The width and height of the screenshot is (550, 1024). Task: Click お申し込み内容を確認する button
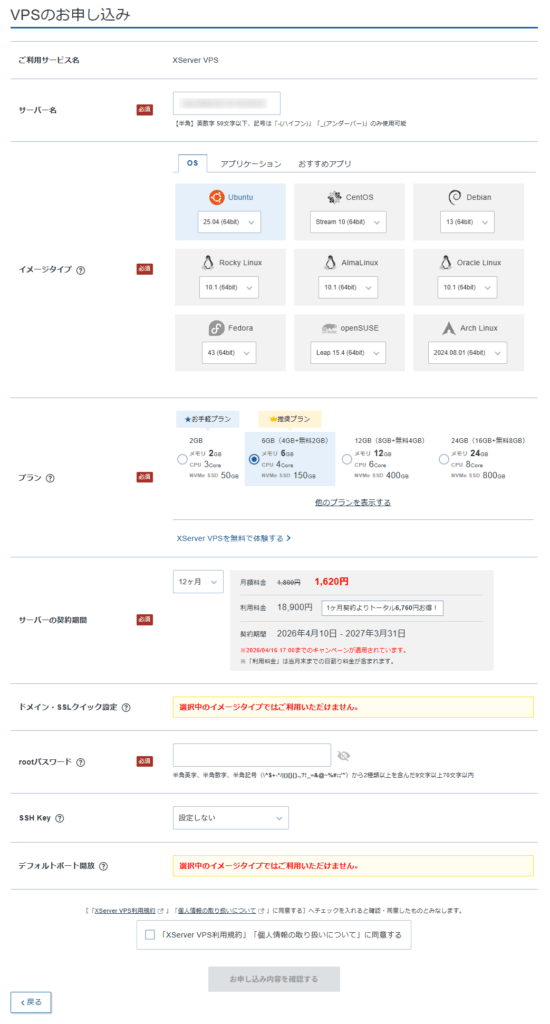(x=274, y=980)
